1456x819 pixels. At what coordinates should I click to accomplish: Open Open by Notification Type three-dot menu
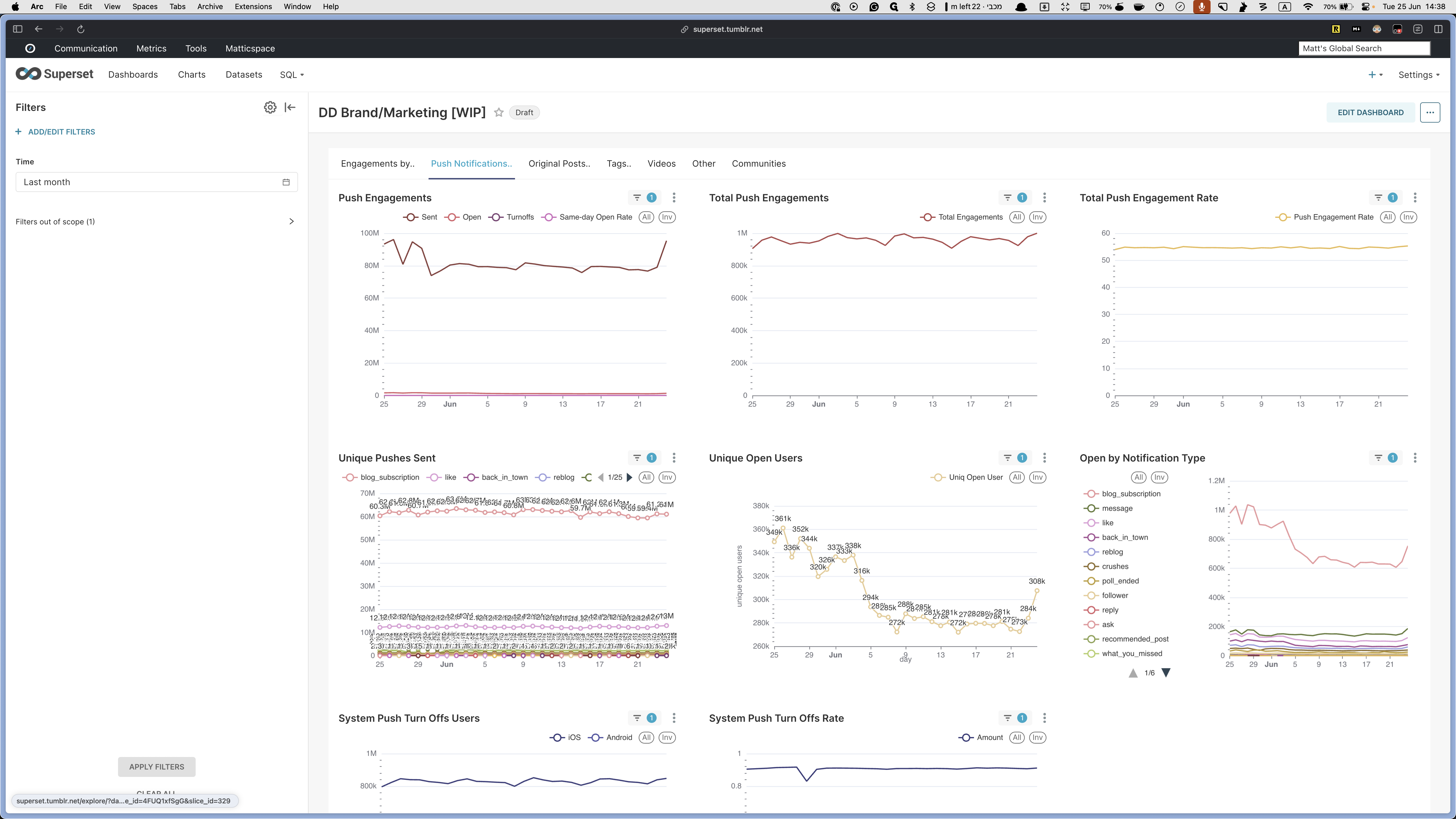pyautogui.click(x=1415, y=458)
